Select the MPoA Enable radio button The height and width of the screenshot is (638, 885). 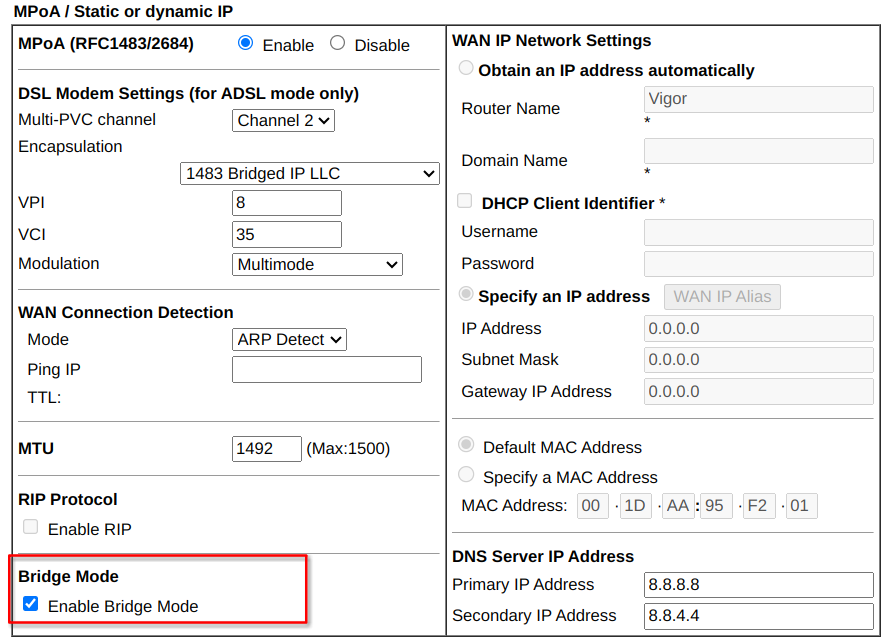[246, 43]
